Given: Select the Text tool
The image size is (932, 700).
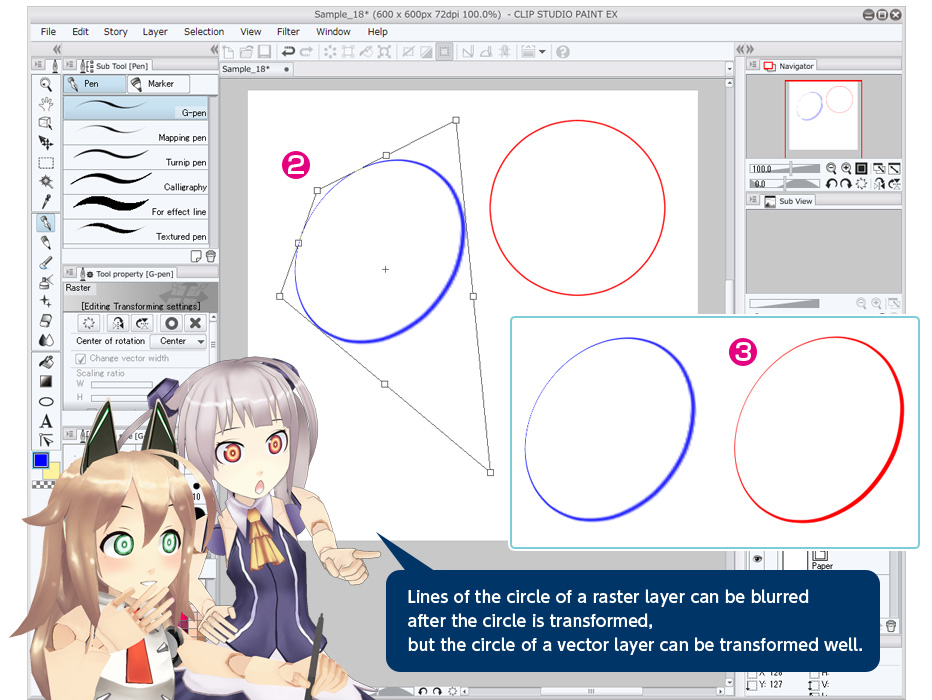Looking at the screenshot, I should [46, 422].
